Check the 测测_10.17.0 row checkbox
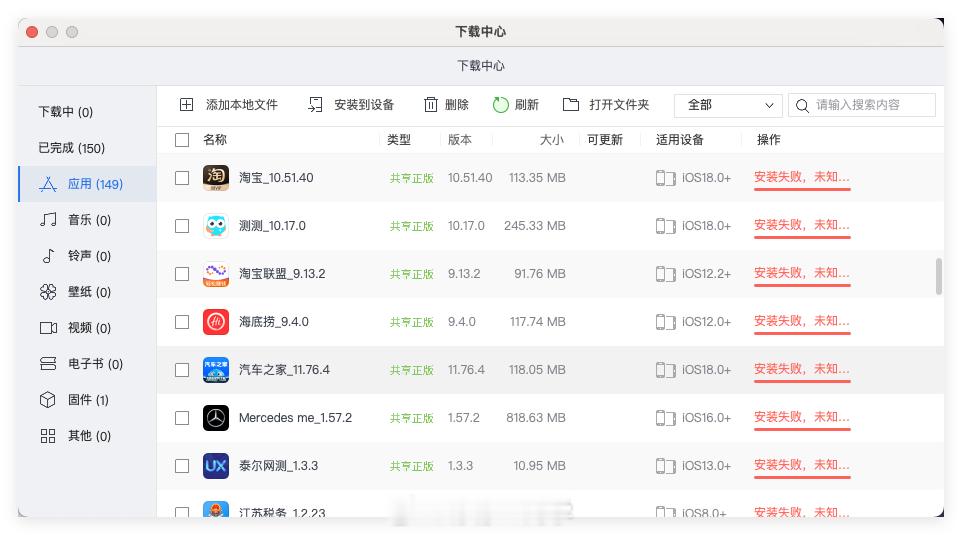Screen dimensions: 962x535 point(182,226)
